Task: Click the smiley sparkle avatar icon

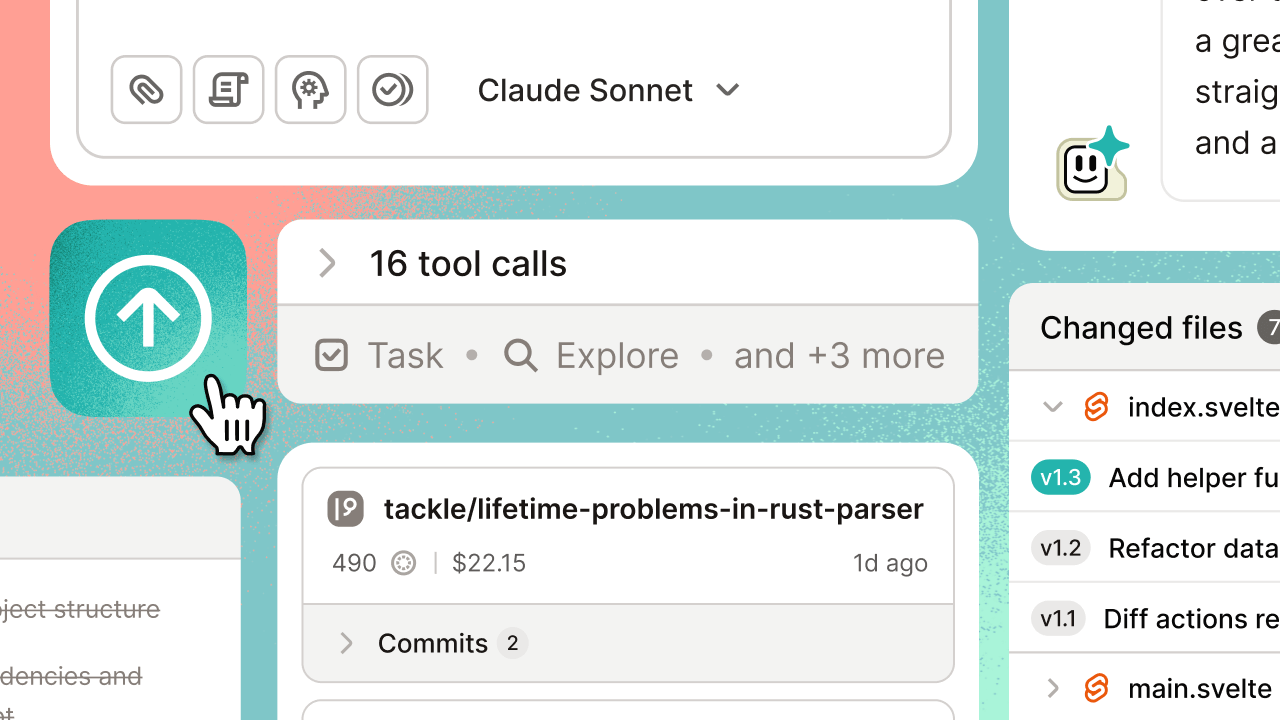Action: [x=1091, y=165]
